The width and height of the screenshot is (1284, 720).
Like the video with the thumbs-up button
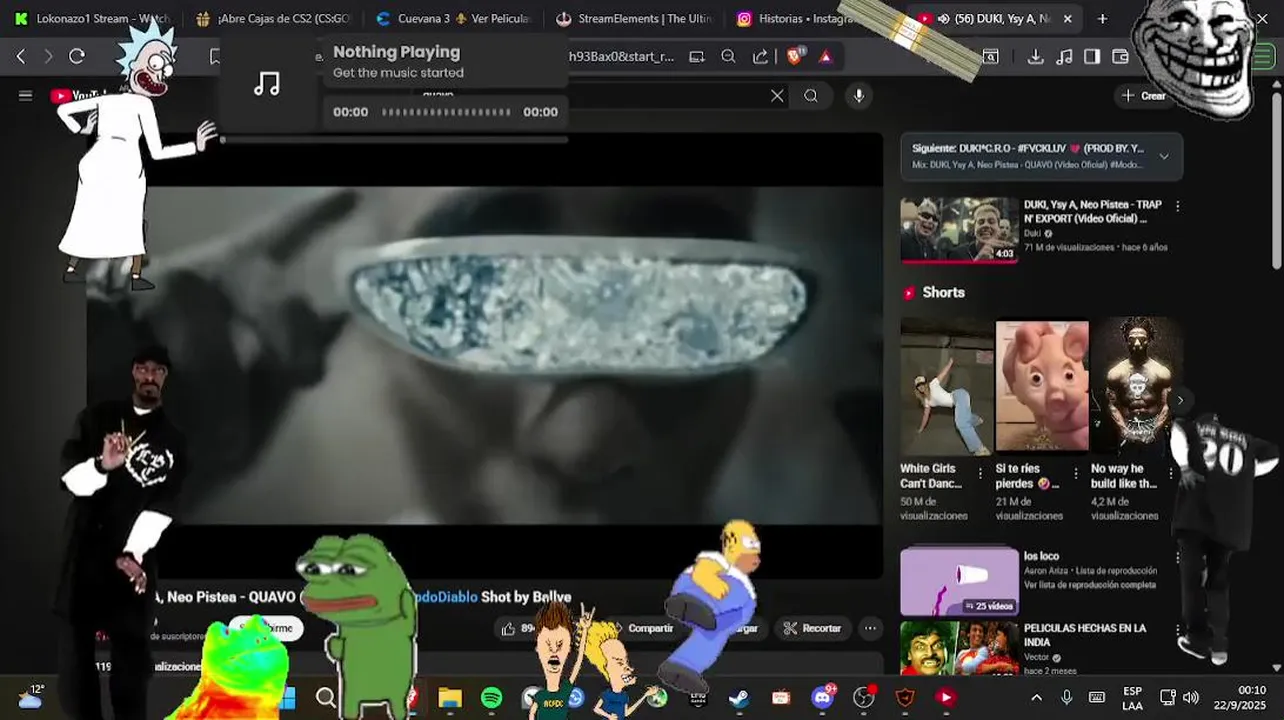(x=508, y=628)
